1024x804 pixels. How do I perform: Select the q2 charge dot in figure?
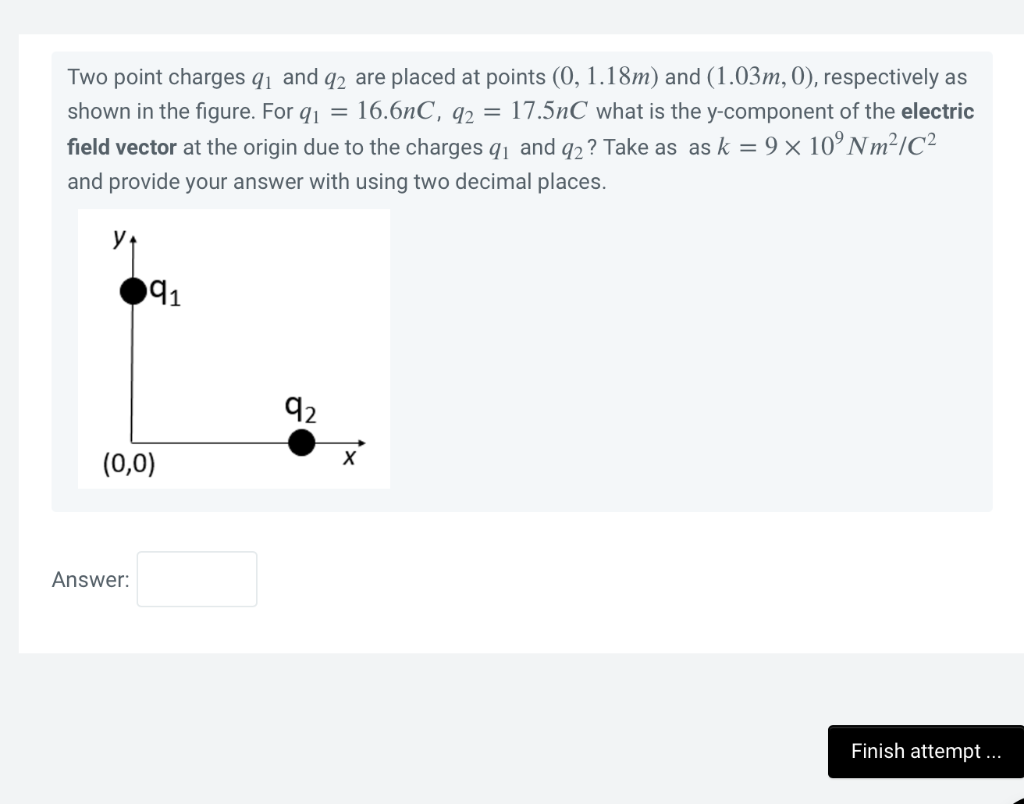coord(302,442)
